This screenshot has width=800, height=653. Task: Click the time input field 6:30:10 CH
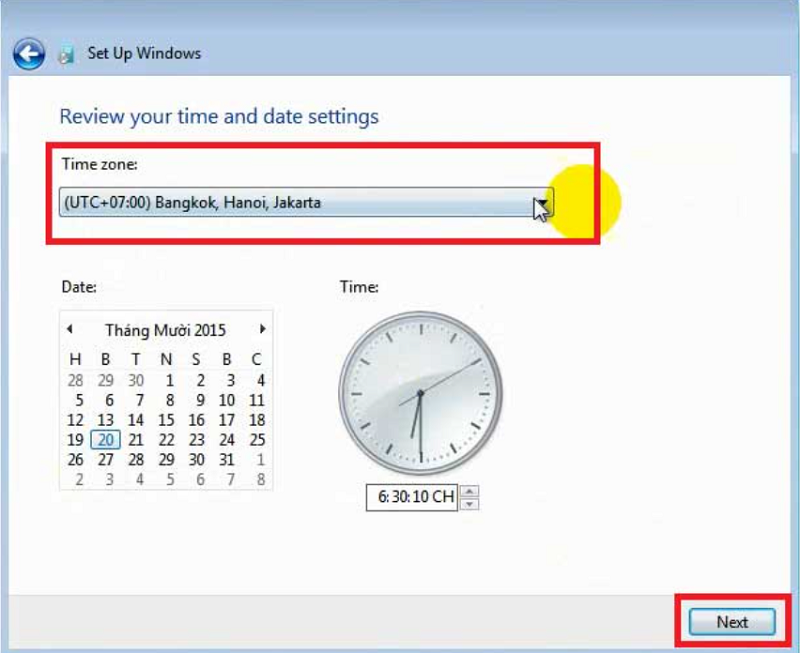412,497
